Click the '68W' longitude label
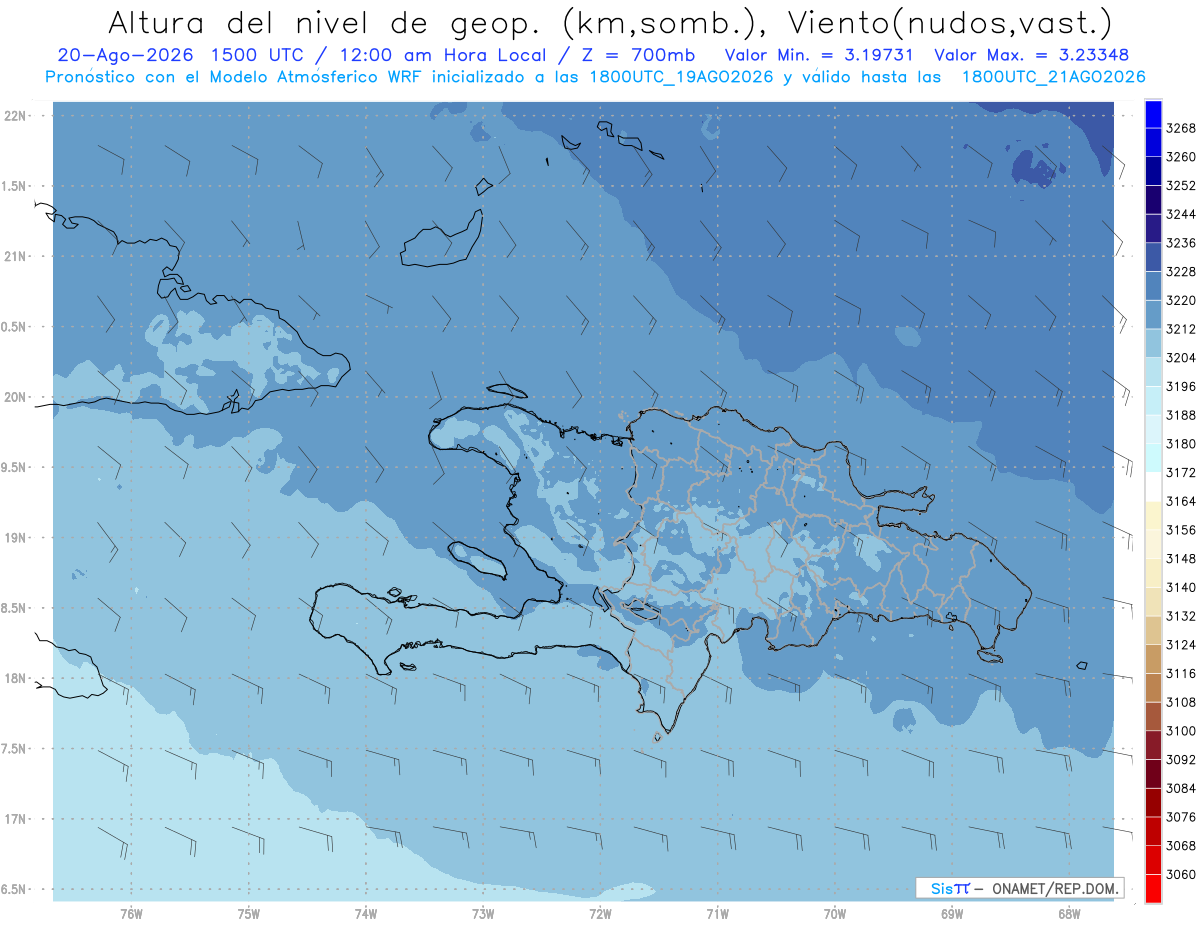The image size is (1200, 927). pos(1069,913)
